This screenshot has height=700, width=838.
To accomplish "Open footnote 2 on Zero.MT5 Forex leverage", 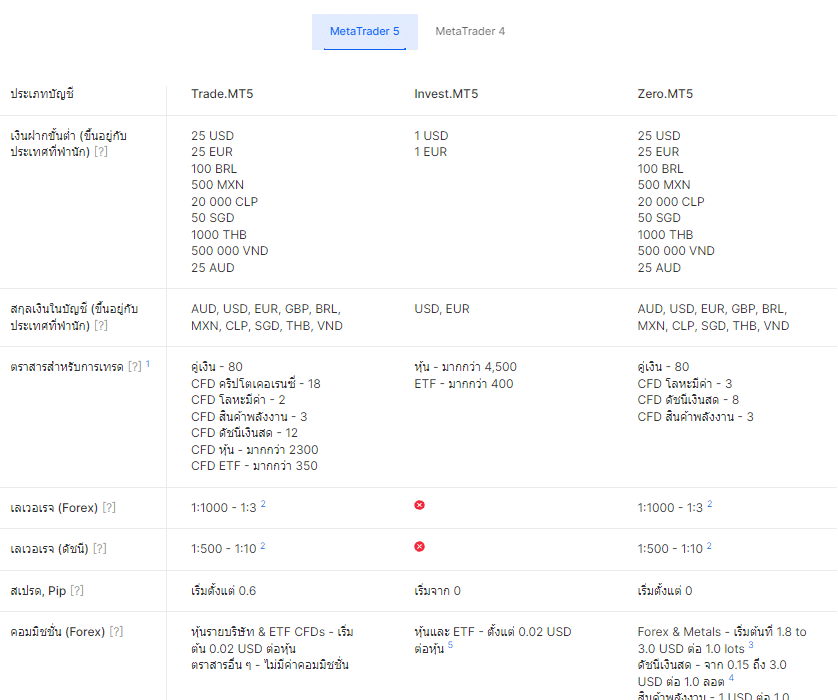I will 710,504.
